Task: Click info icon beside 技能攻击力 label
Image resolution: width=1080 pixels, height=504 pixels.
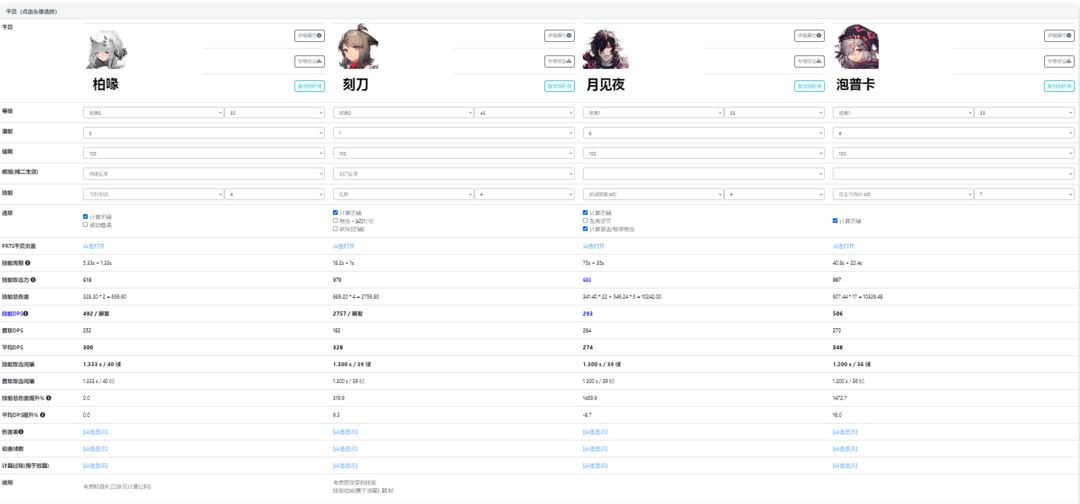Action: click(x=32, y=280)
